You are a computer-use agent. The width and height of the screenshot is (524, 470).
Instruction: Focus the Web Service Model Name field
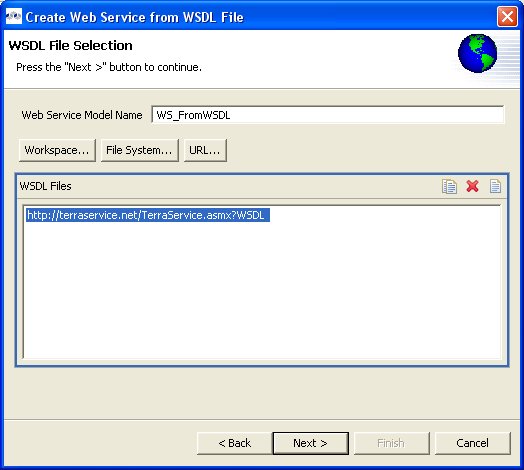point(328,115)
